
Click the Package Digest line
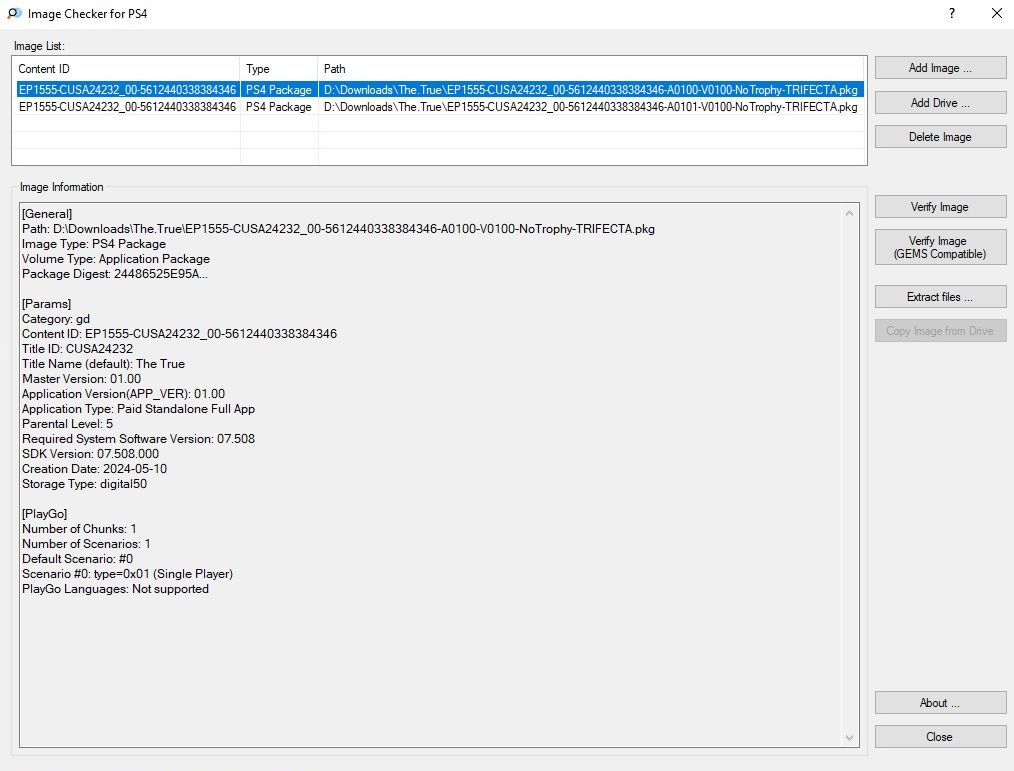pos(115,274)
